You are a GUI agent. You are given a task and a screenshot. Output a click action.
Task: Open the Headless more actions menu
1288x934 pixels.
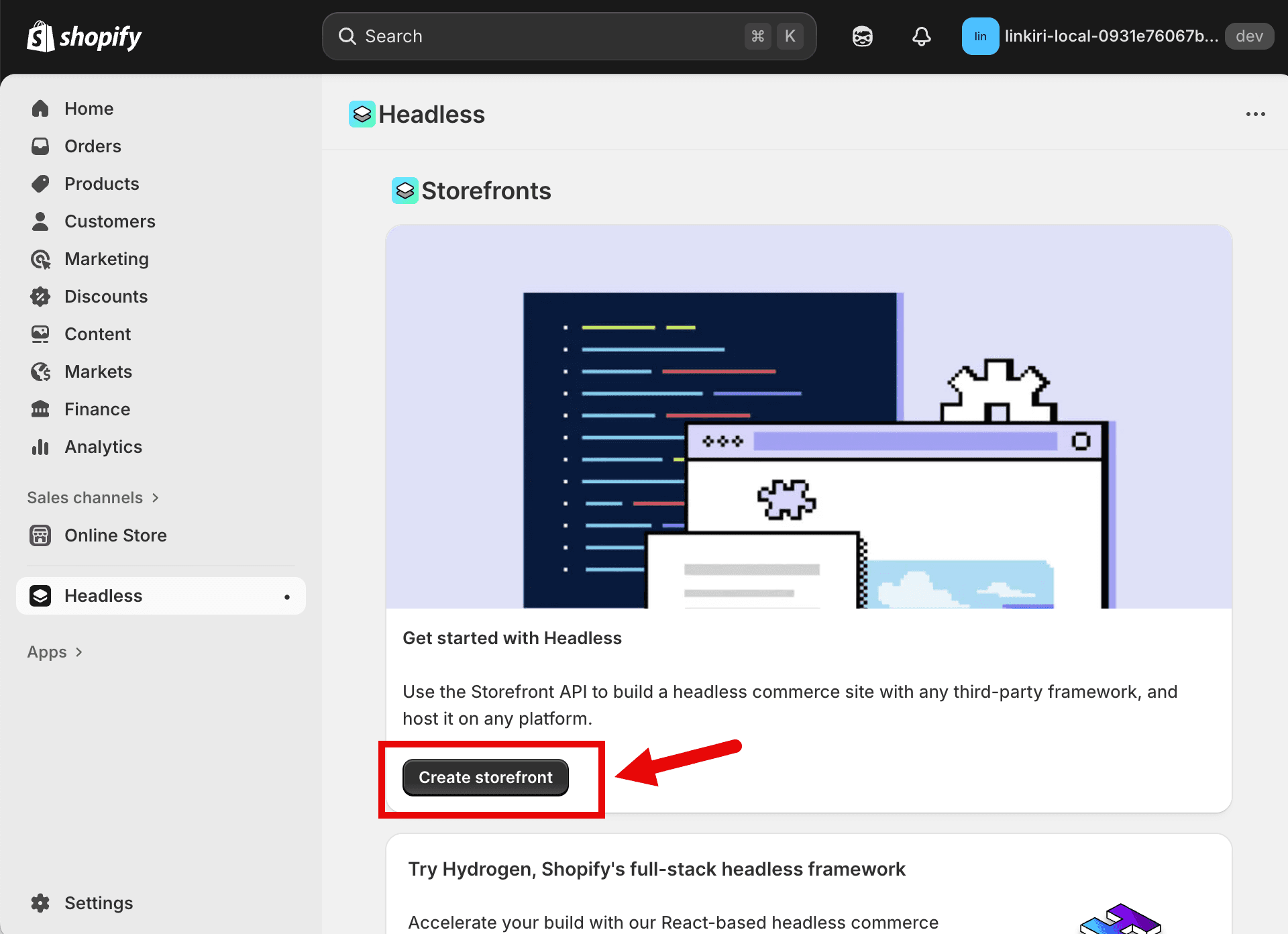[x=1254, y=114]
